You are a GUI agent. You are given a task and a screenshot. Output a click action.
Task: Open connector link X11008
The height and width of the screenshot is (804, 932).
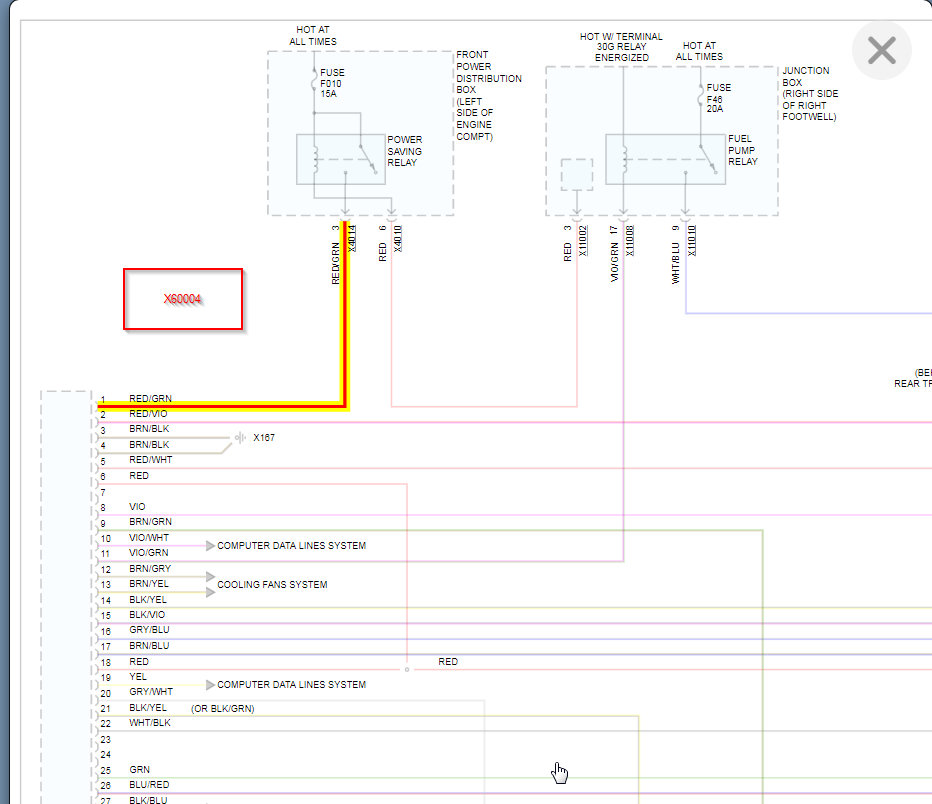click(x=629, y=241)
